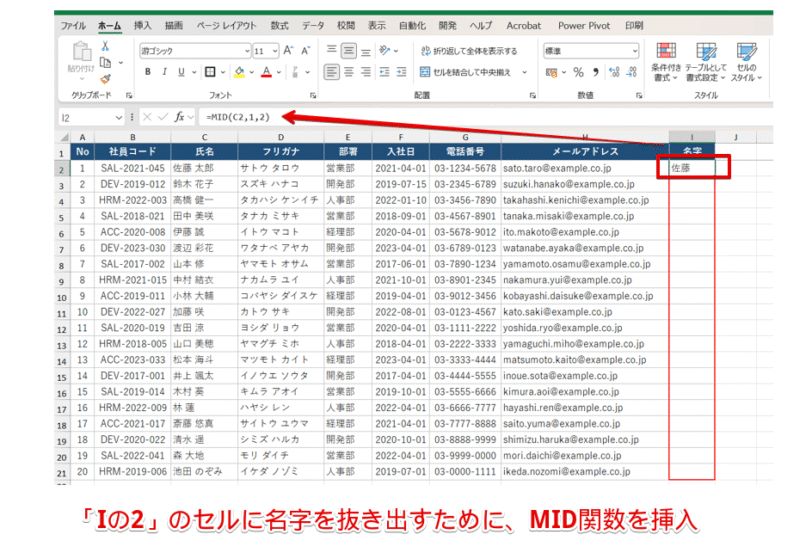Select column C header
This screenshot has width=812, height=559.
[x=205, y=137]
